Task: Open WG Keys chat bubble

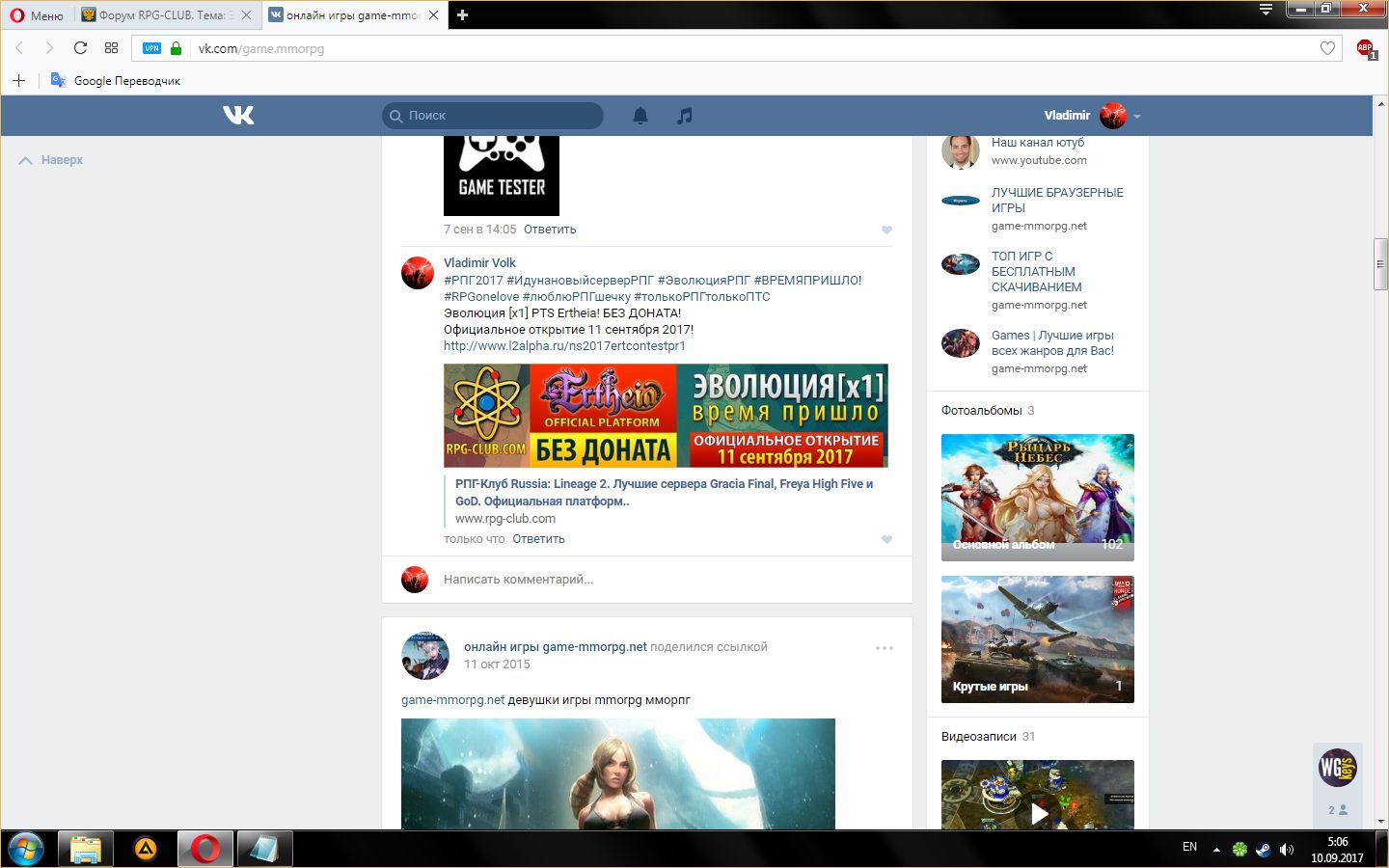Action: click(x=1338, y=768)
